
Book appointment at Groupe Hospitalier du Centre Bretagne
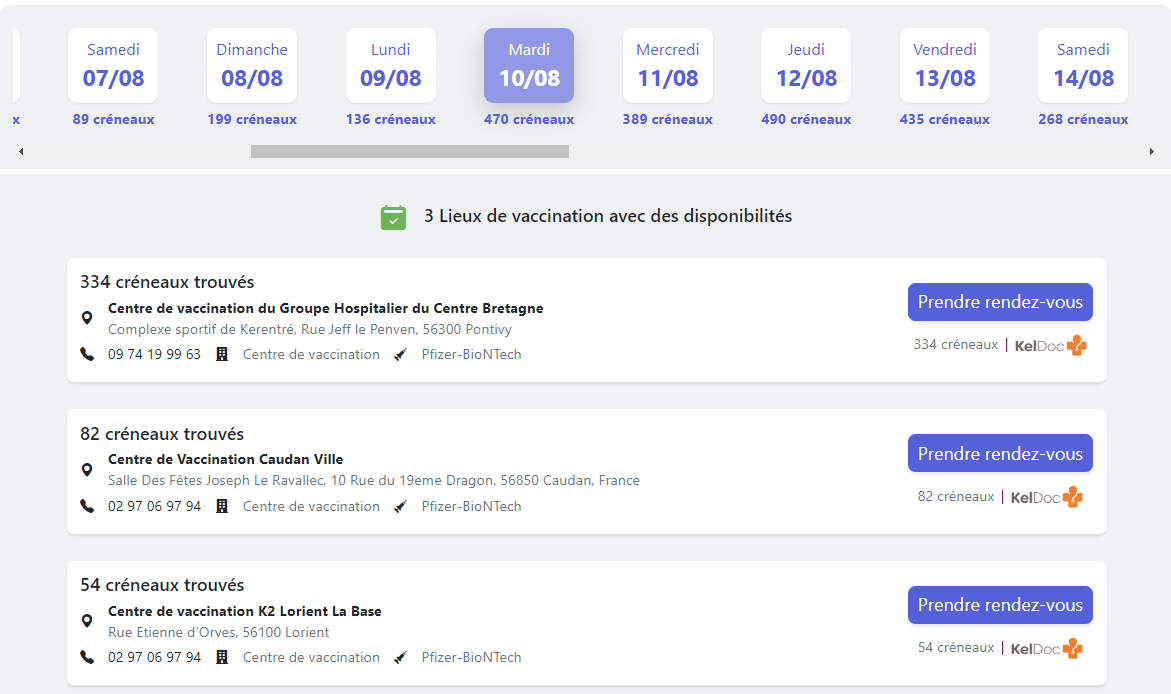[x=1000, y=302]
